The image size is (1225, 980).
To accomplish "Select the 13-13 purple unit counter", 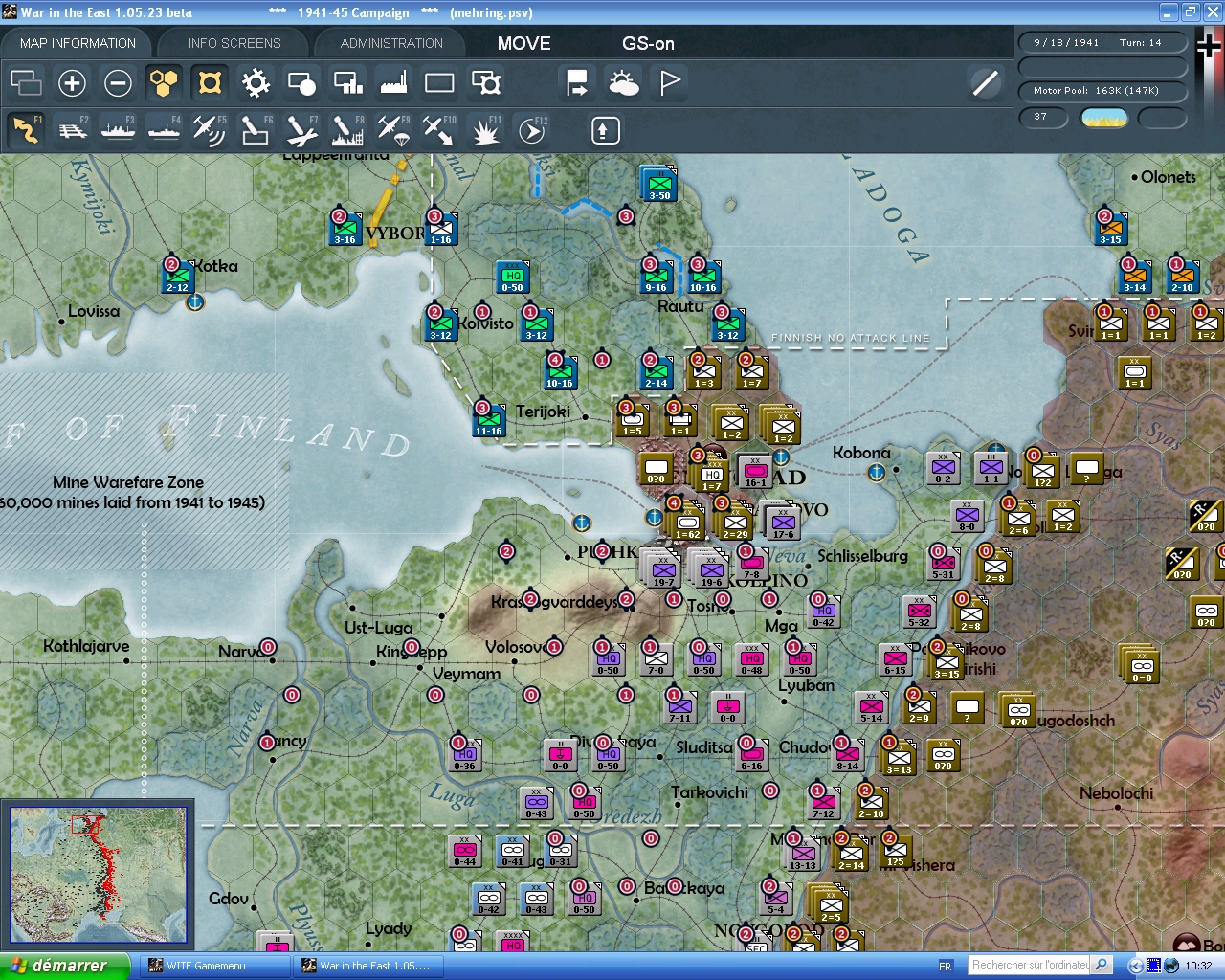I will 803,854.
